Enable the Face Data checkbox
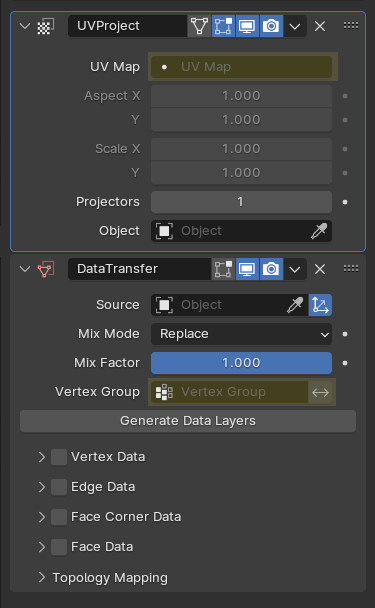This screenshot has height=608, width=375. pyautogui.click(x=59, y=547)
